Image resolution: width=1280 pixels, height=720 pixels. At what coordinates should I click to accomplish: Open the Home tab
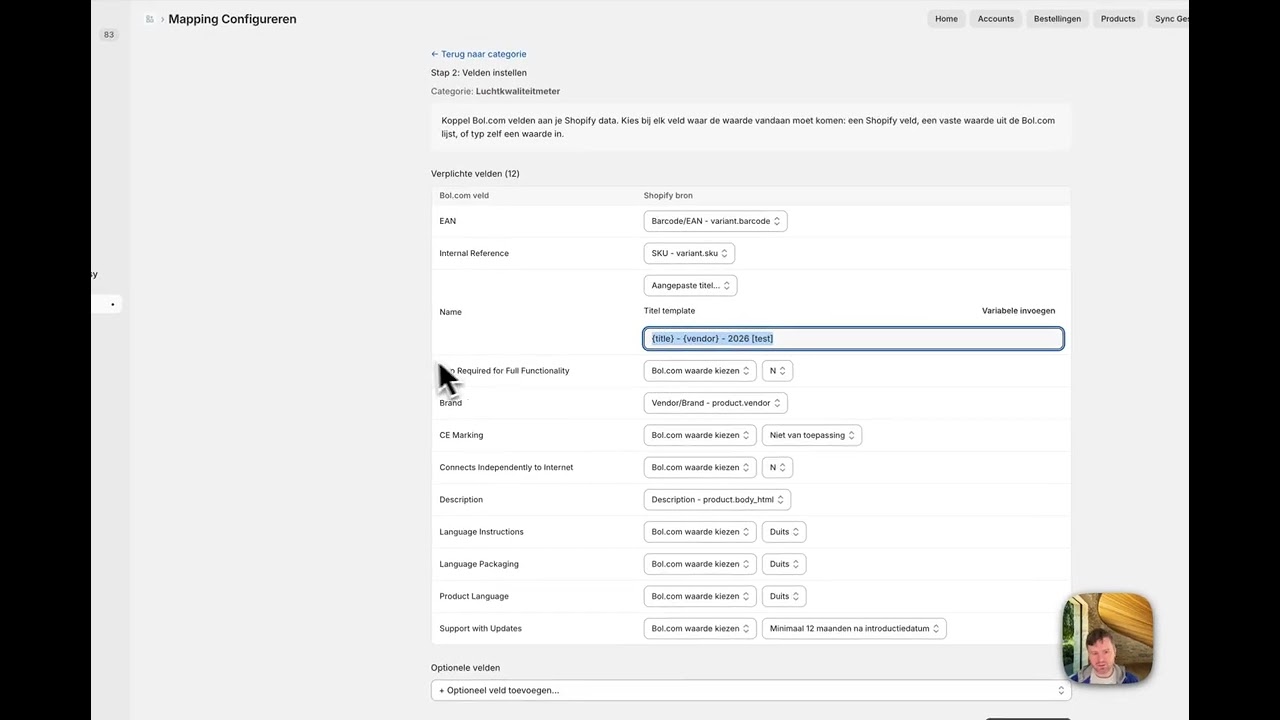(x=946, y=19)
